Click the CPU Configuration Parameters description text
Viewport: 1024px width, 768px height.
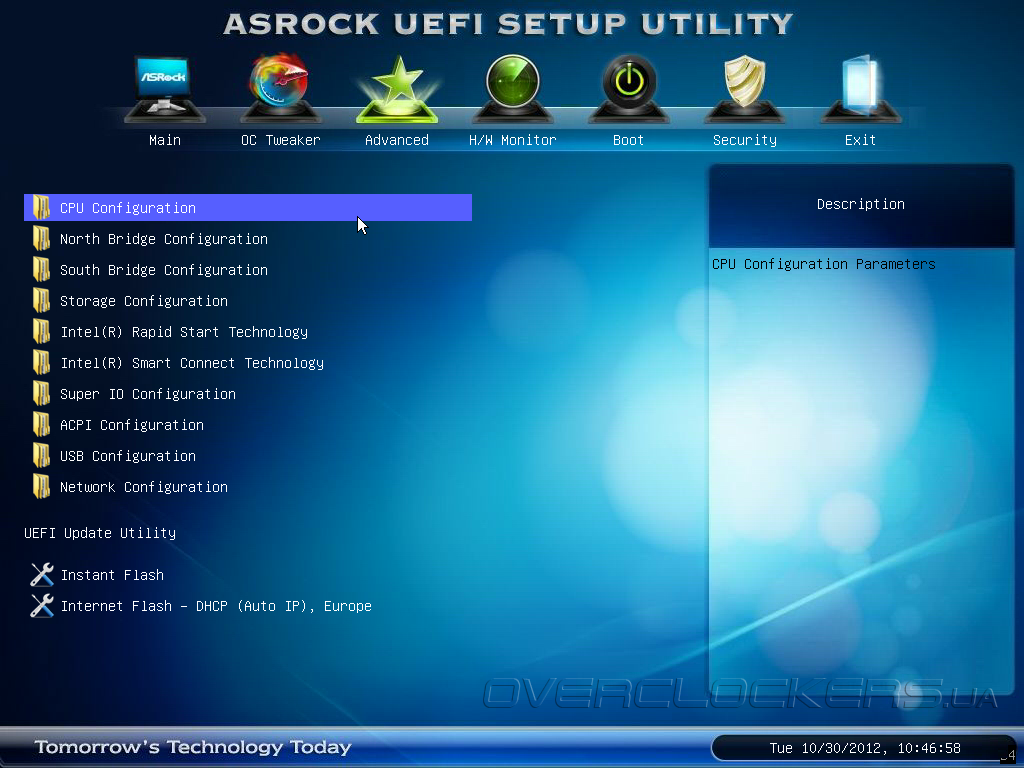click(x=824, y=264)
